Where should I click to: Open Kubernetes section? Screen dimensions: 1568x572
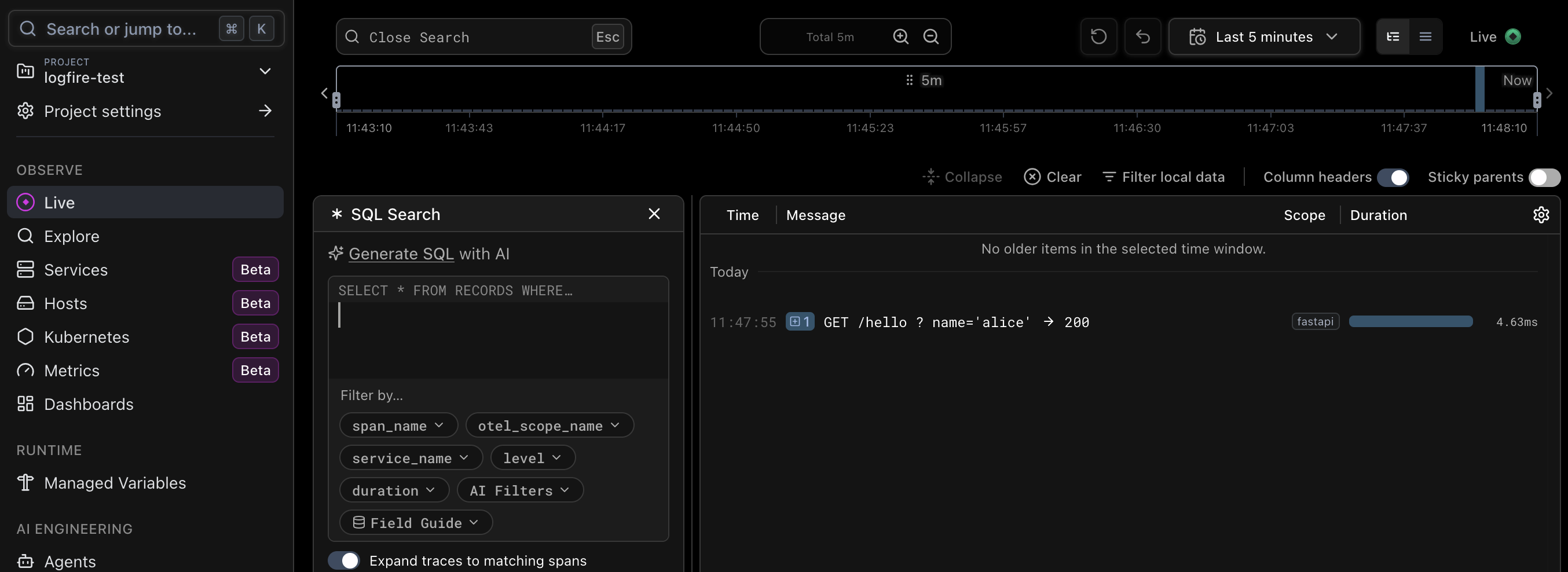pos(145,336)
